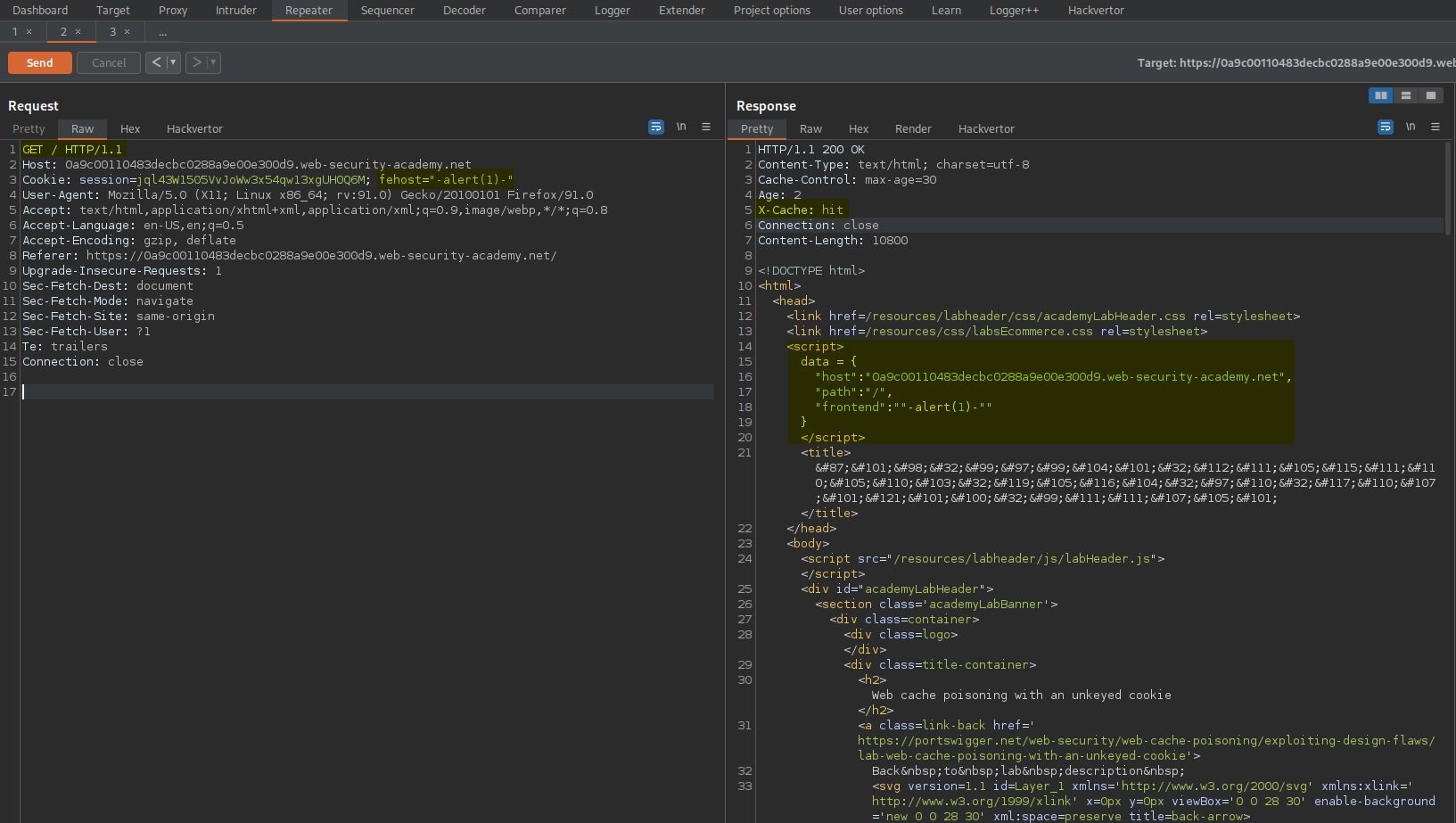Open history dropdown next to forward arrow
Image resolution: width=1456 pixels, height=823 pixels.
(x=213, y=62)
